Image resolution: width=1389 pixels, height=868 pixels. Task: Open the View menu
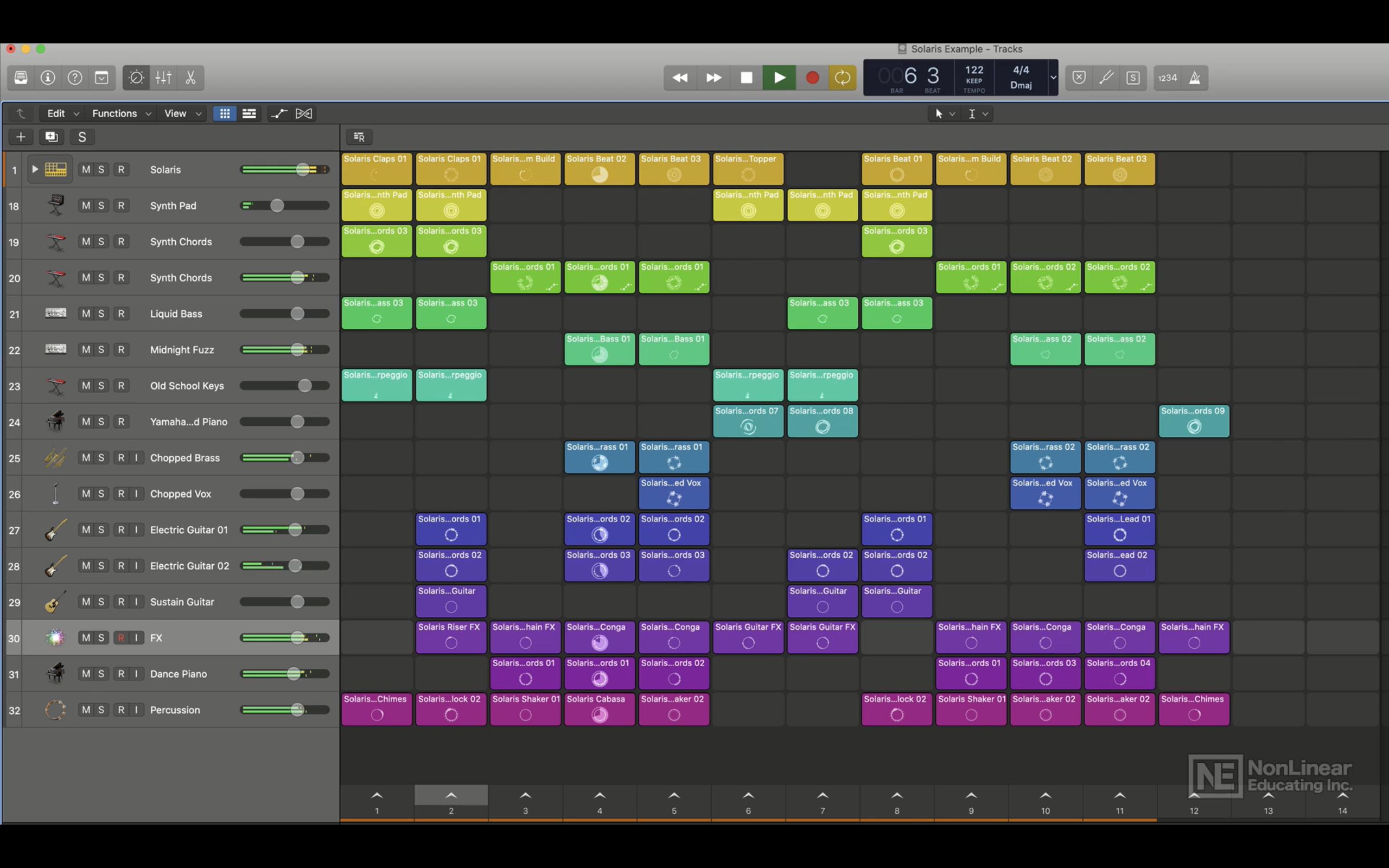(x=182, y=114)
